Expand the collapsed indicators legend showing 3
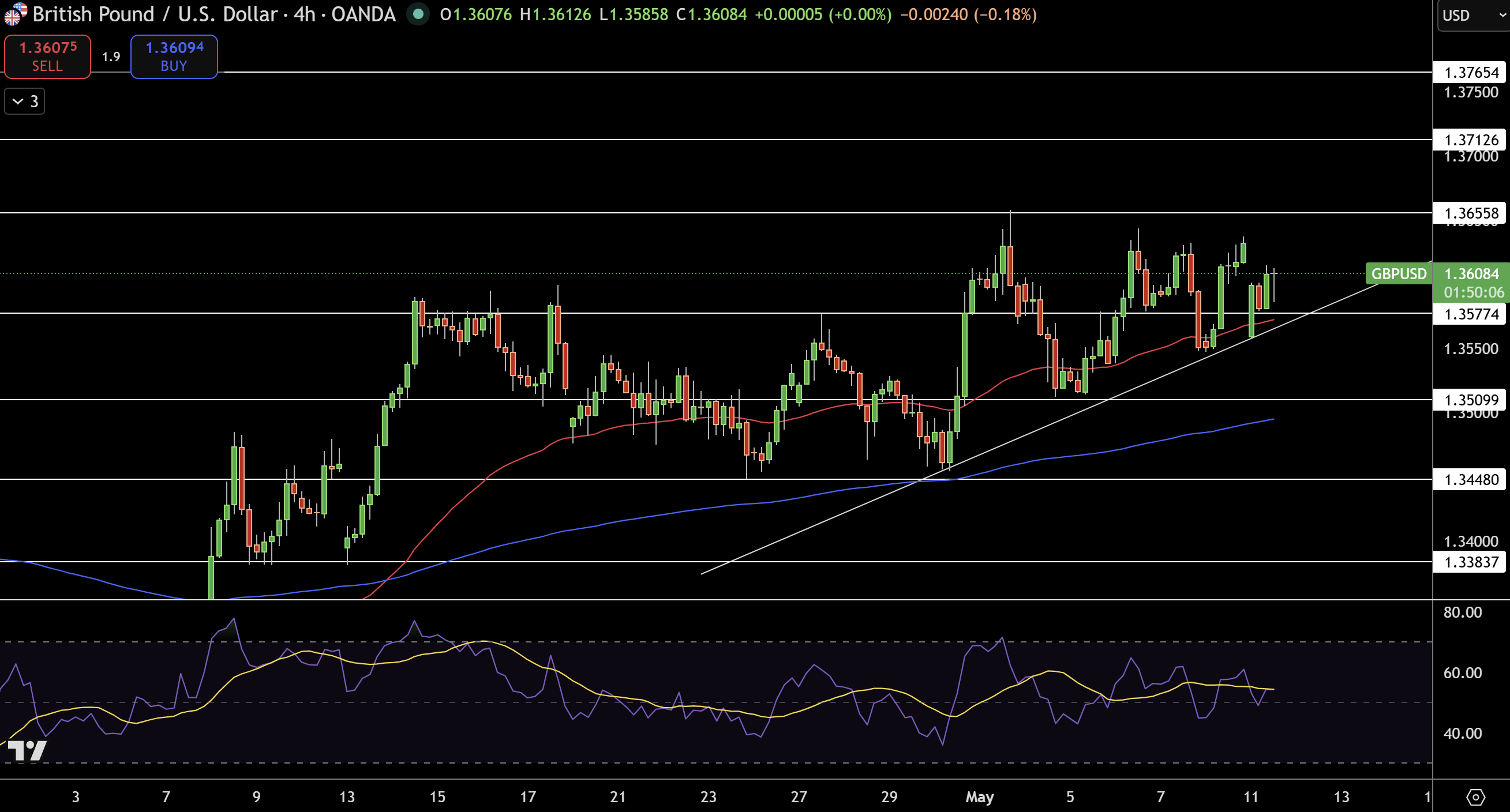This screenshot has height=812, width=1510. pos(25,101)
